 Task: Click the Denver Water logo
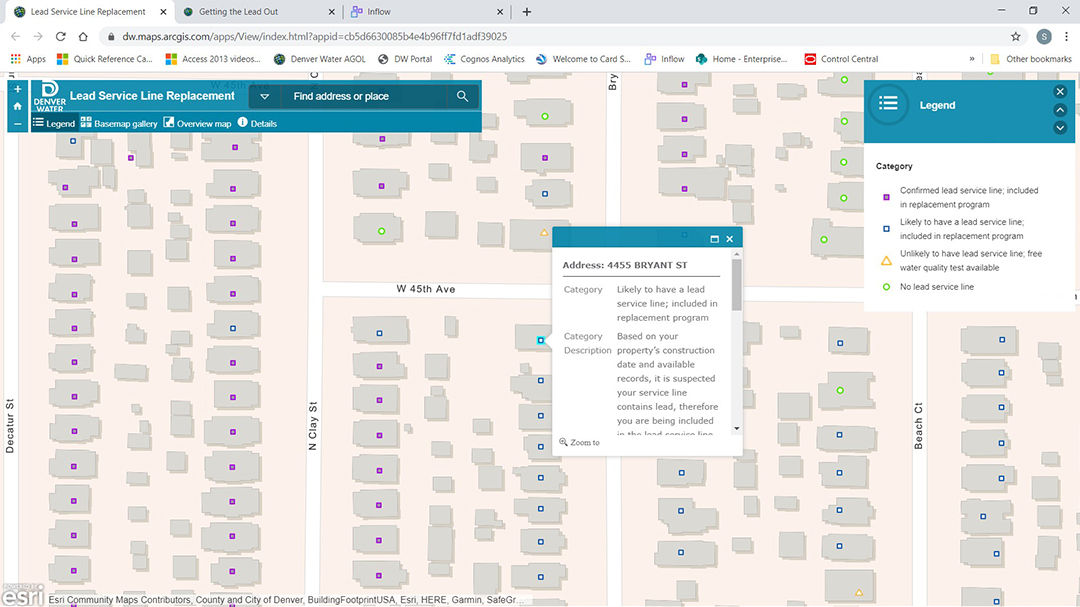click(x=47, y=95)
